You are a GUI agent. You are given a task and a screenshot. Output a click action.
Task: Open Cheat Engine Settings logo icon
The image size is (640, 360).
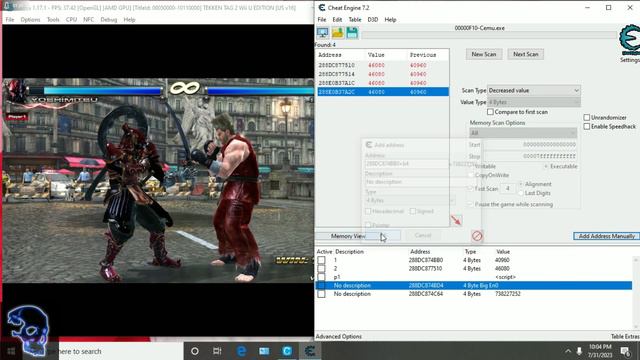coord(630,40)
